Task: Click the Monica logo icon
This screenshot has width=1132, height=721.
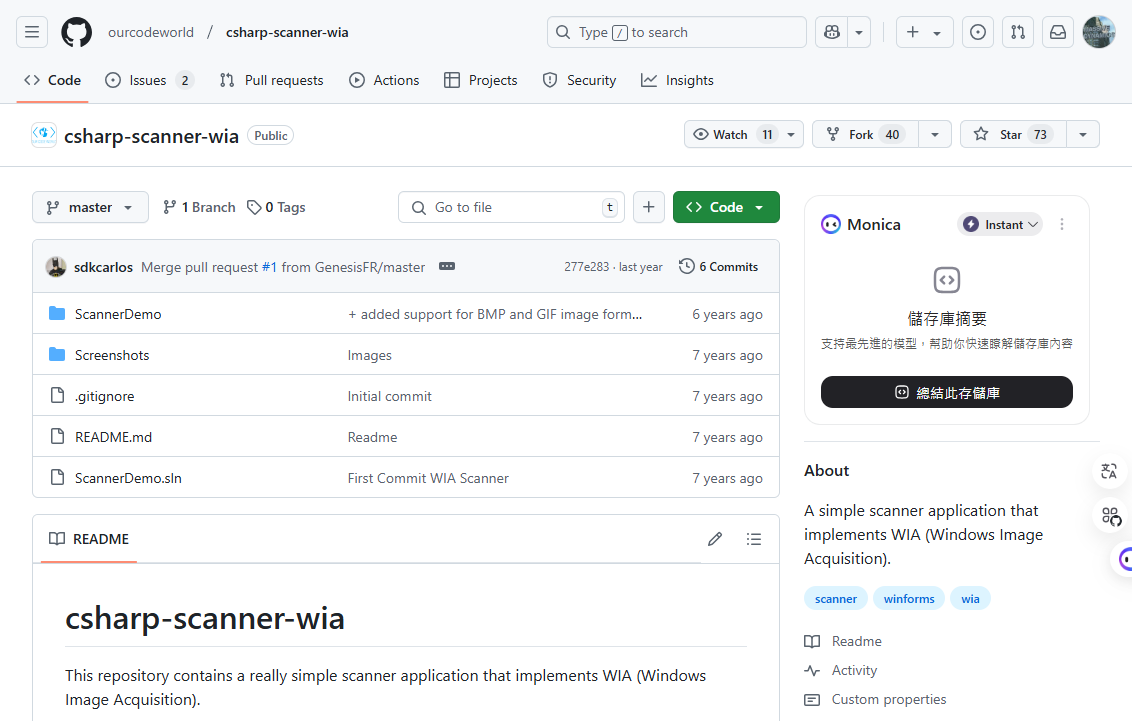Action: coord(831,224)
